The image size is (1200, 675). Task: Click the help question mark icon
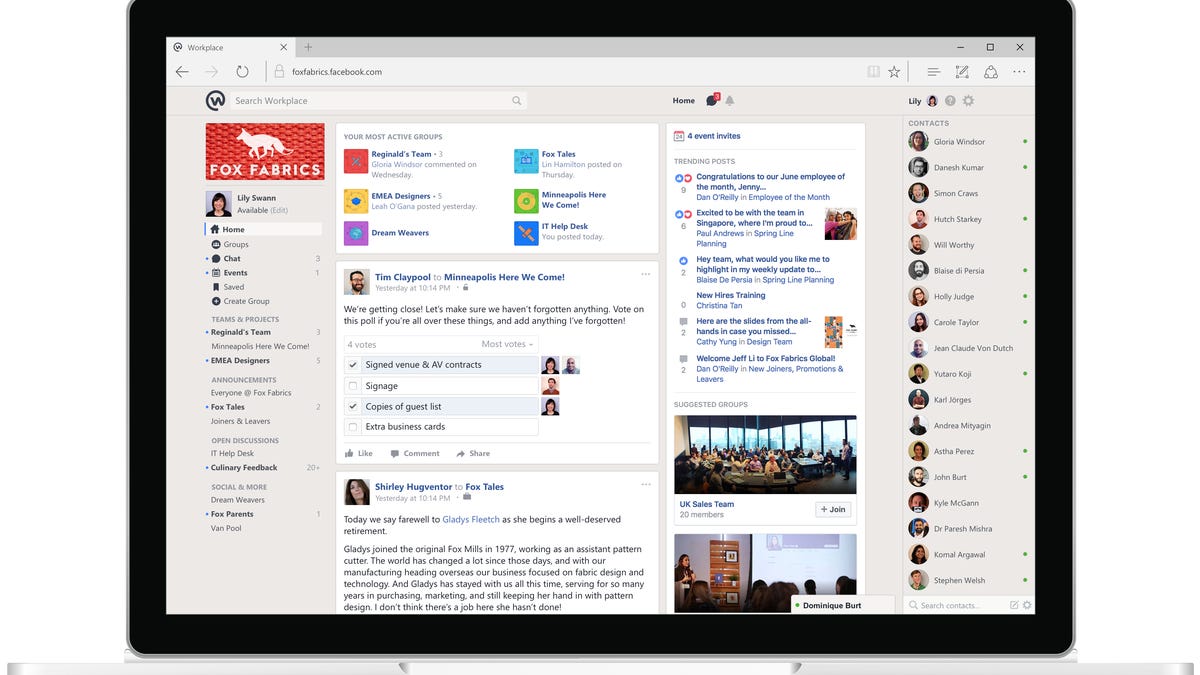point(950,101)
